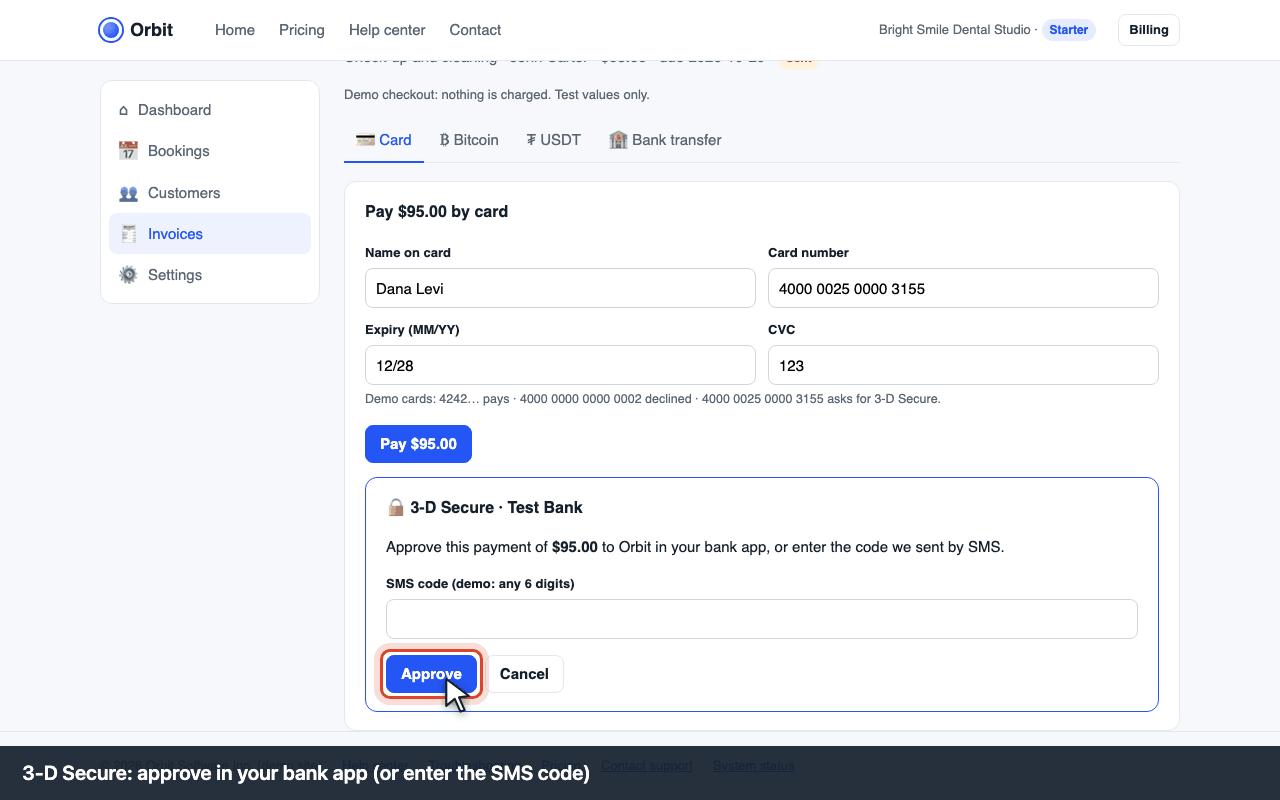Image resolution: width=1280 pixels, height=800 pixels.
Task: Click the Orbit brand name text
Action: point(152,30)
